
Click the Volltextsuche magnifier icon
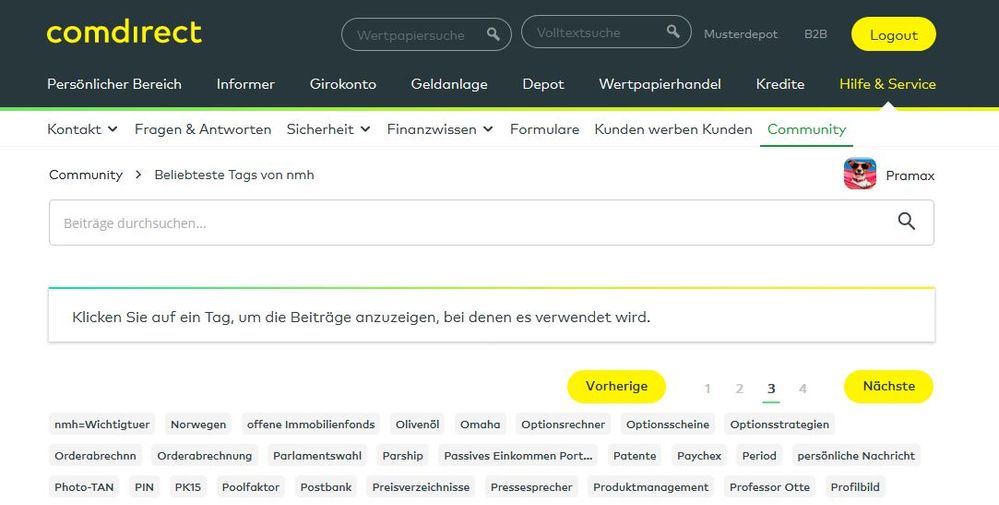(x=674, y=33)
